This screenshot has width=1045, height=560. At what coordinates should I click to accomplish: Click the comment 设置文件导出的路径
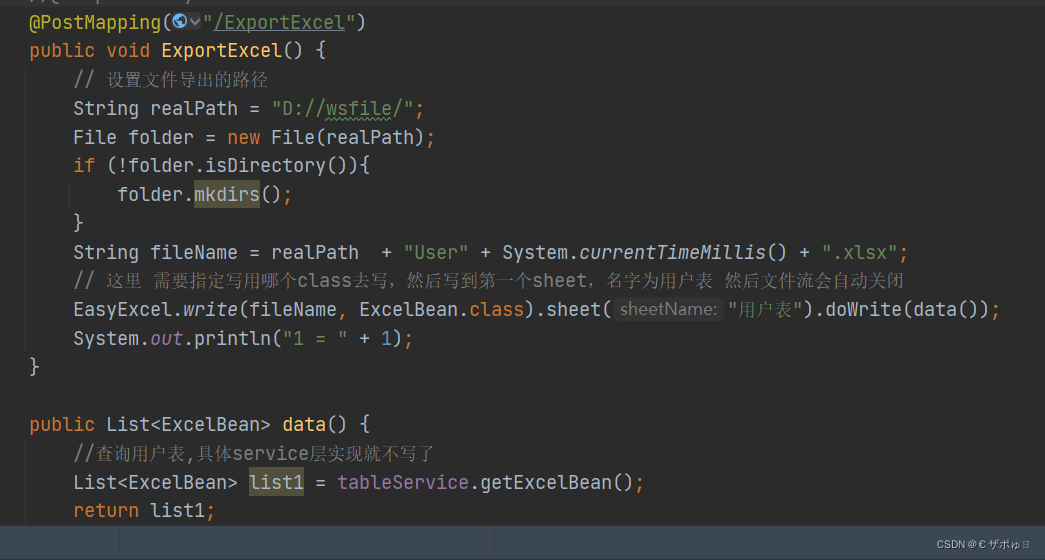(x=171, y=80)
